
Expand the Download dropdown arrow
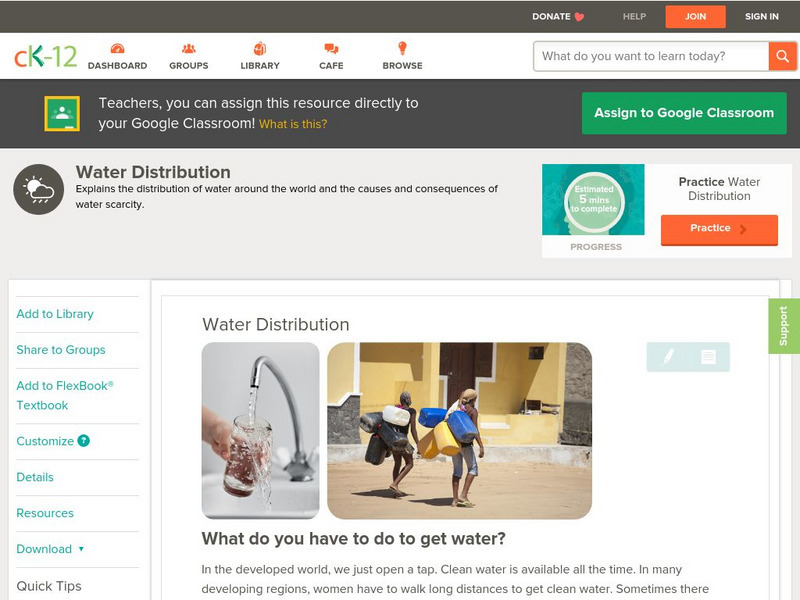click(81, 549)
